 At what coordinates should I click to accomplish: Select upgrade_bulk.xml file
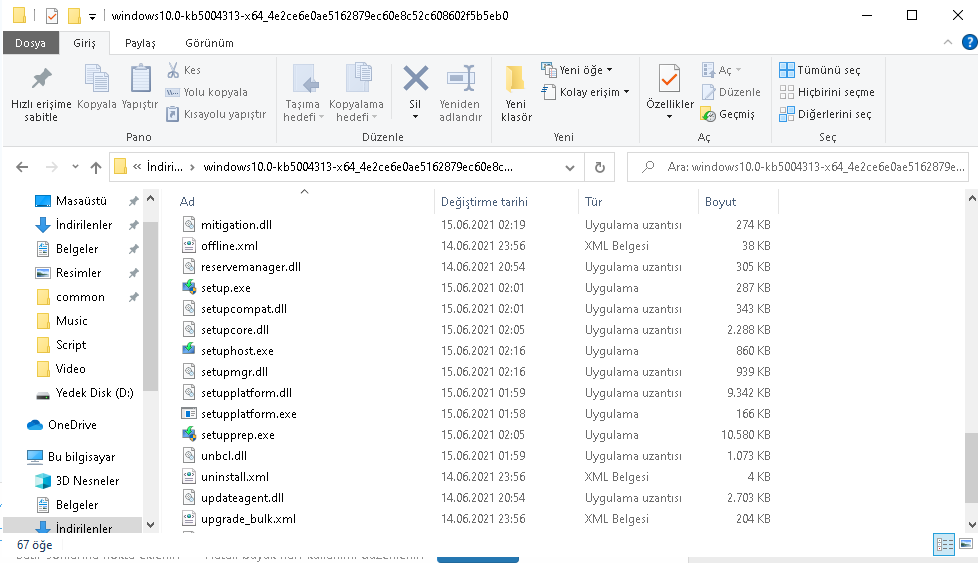pyautogui.click(x=248, y=519)
